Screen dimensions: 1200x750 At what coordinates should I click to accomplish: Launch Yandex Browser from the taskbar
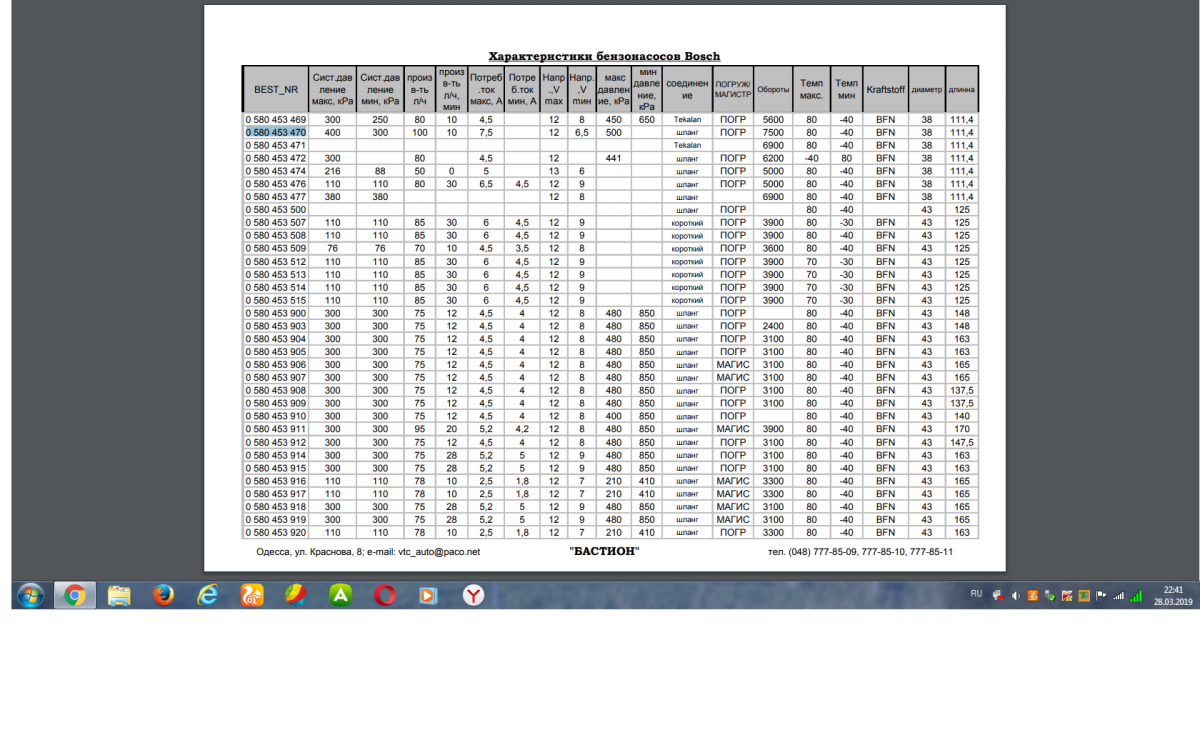coord(473,595)
